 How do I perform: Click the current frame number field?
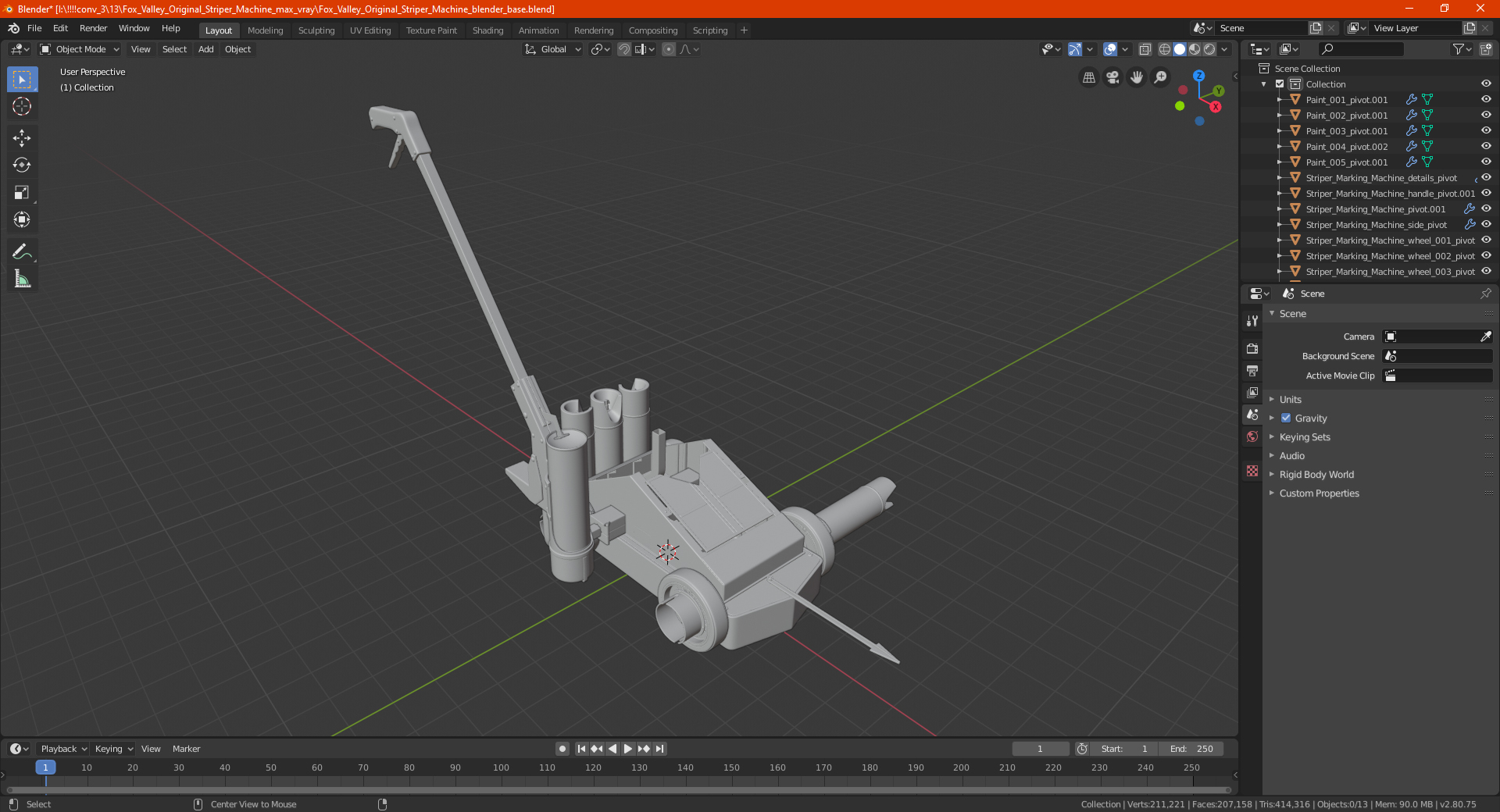(x=1040, y=749)
